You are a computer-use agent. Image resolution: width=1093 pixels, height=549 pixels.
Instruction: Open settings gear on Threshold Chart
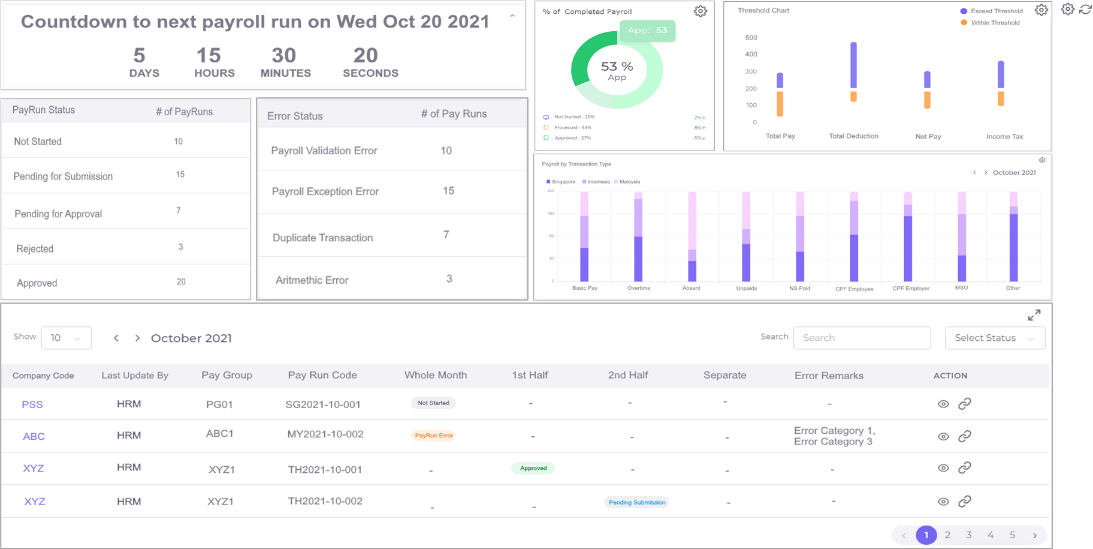[1041, 10]
